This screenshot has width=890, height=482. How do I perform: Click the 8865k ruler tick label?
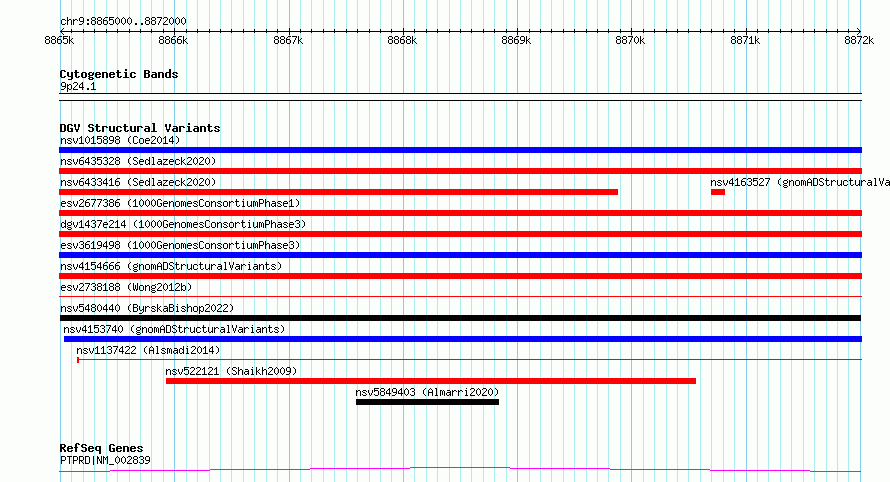tap(59, 40)
